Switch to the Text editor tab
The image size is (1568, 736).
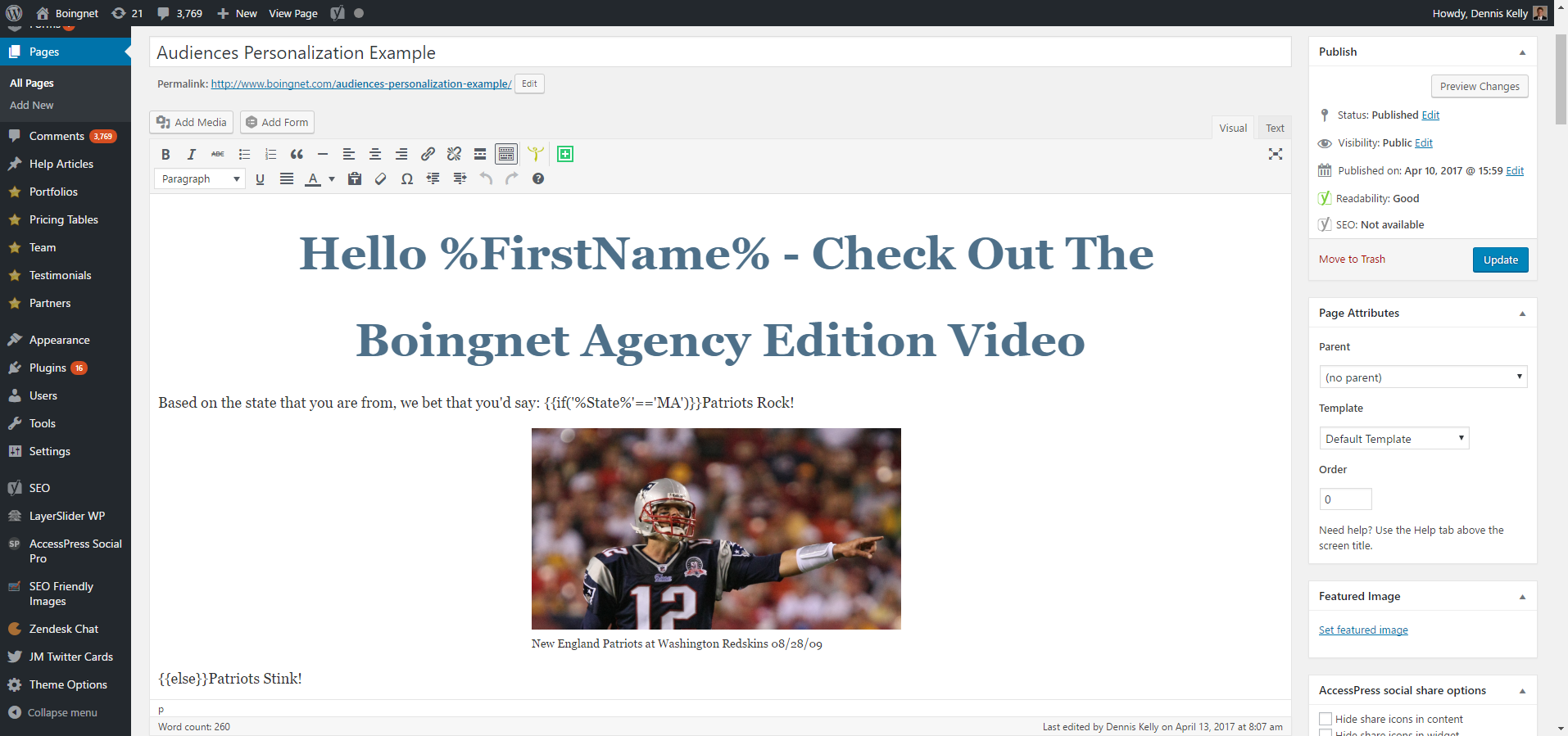(1275, 128)
